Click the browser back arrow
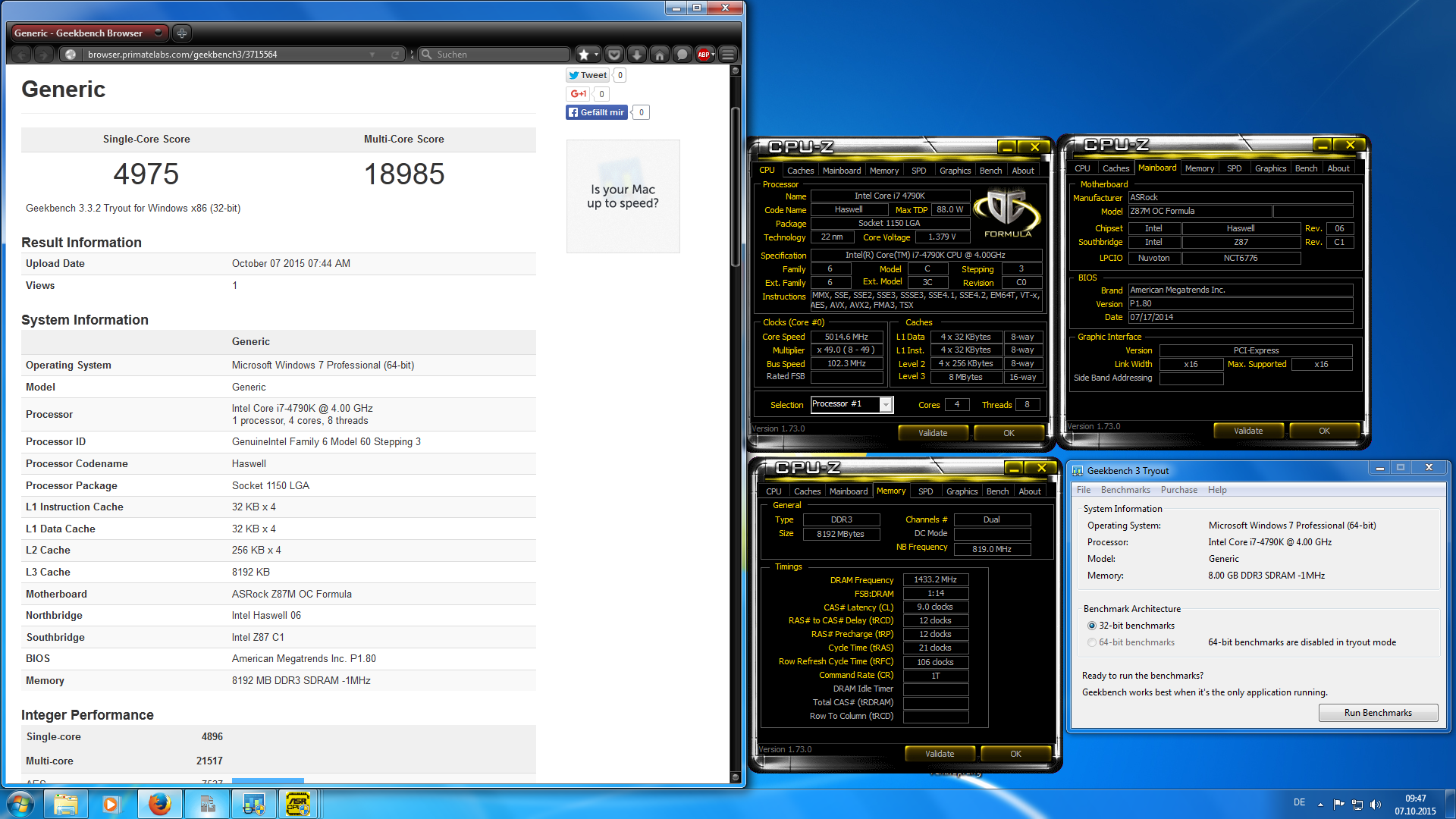This screenshot has height=819, width=1456. pyautogui.click(x=21, y=55)
